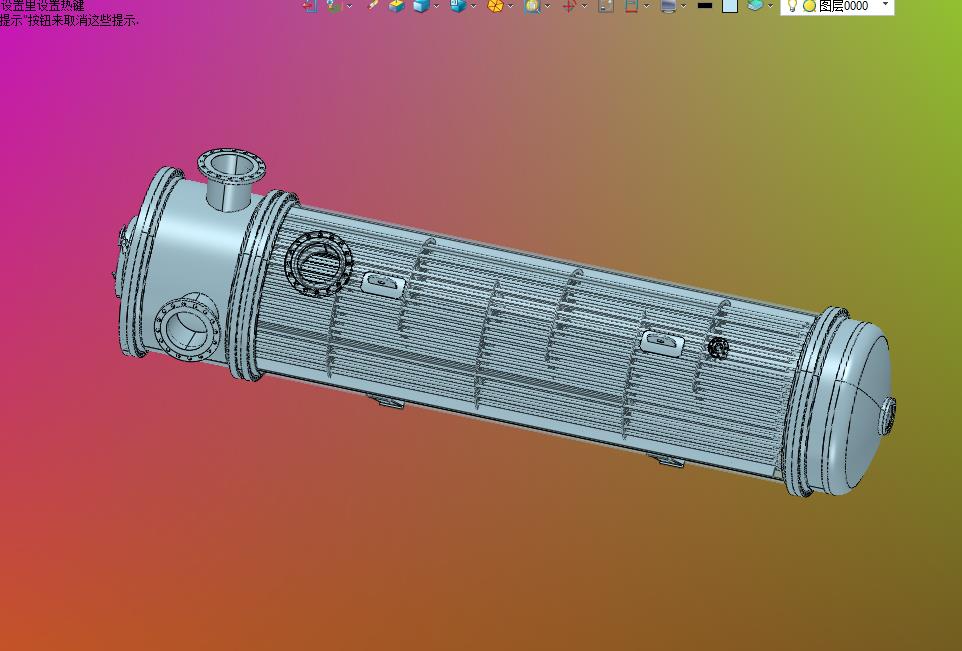
Task: Expand dropdown beside stacked layers icon
Action: (x=771, y=6)
